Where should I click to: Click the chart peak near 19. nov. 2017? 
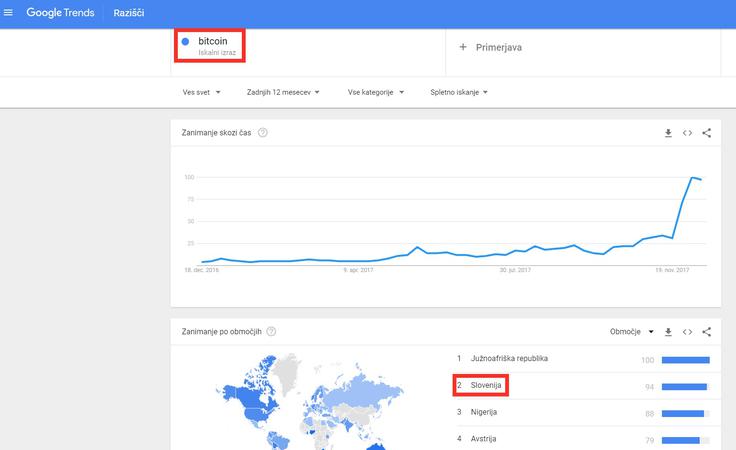pyautogui.click(x=692, y=177)
